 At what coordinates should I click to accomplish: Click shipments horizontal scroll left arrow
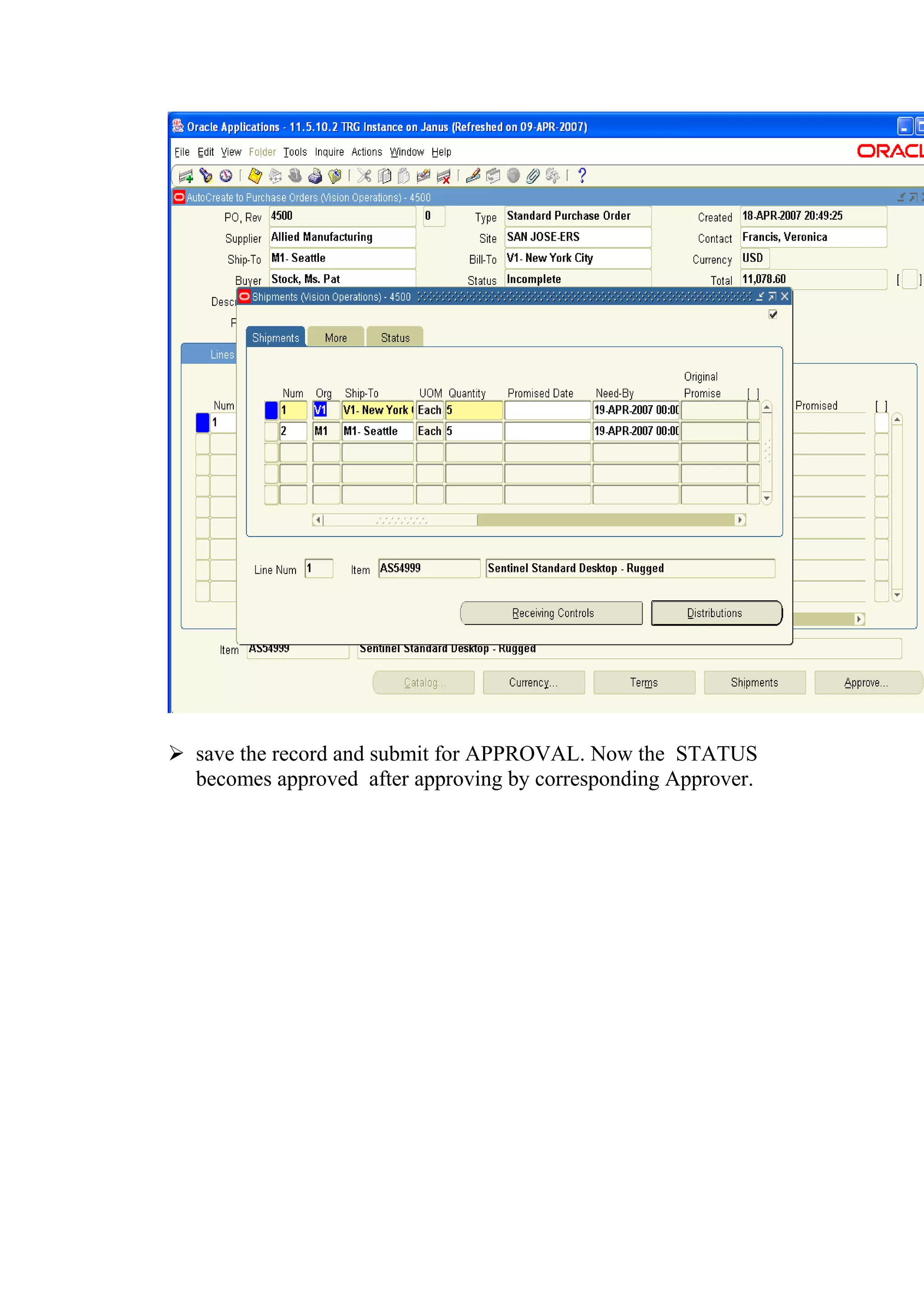(318, 519)
